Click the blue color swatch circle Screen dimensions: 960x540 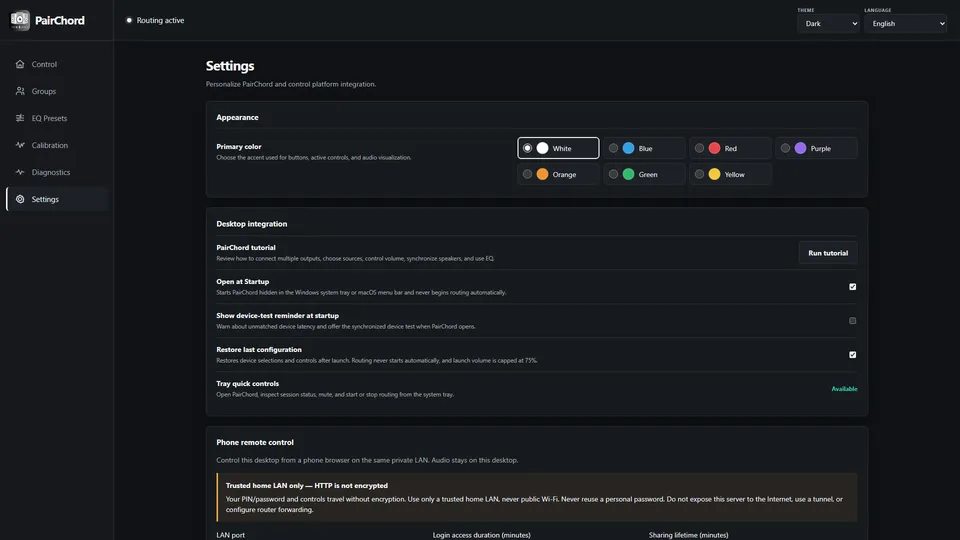coord(629,148)
